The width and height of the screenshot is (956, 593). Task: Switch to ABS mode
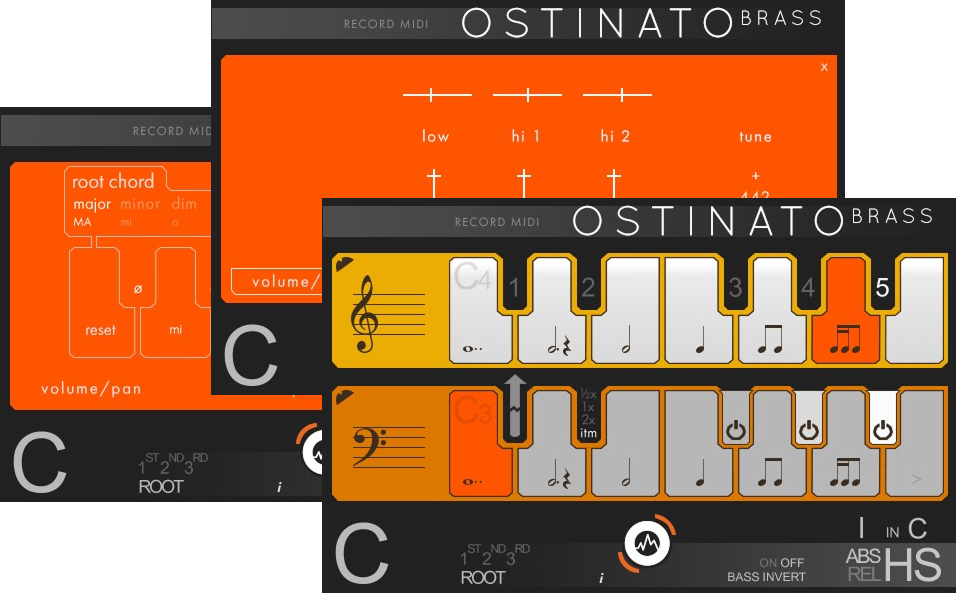tap(863, 556)
